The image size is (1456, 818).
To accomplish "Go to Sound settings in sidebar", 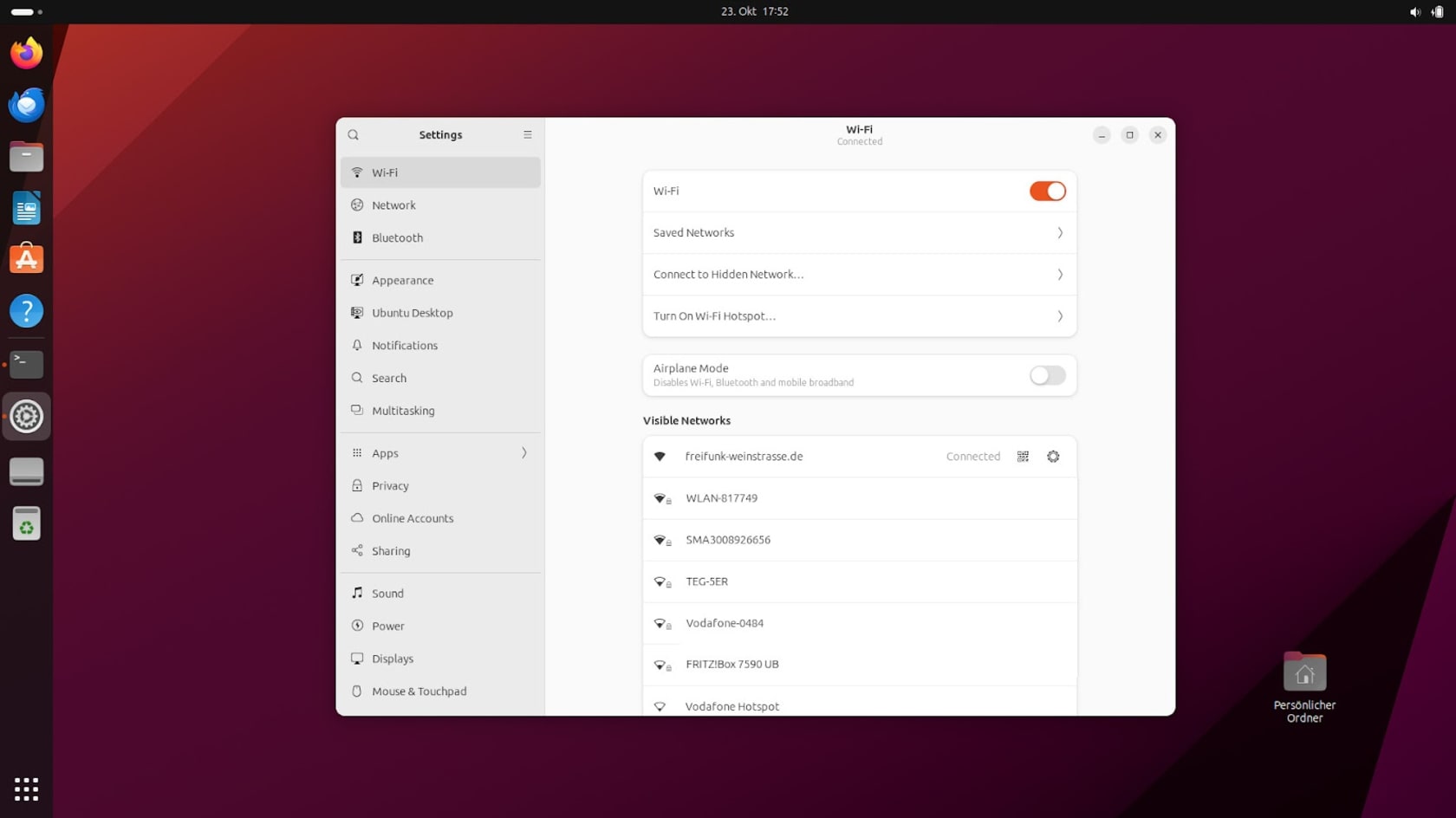I will click(440, 594).
